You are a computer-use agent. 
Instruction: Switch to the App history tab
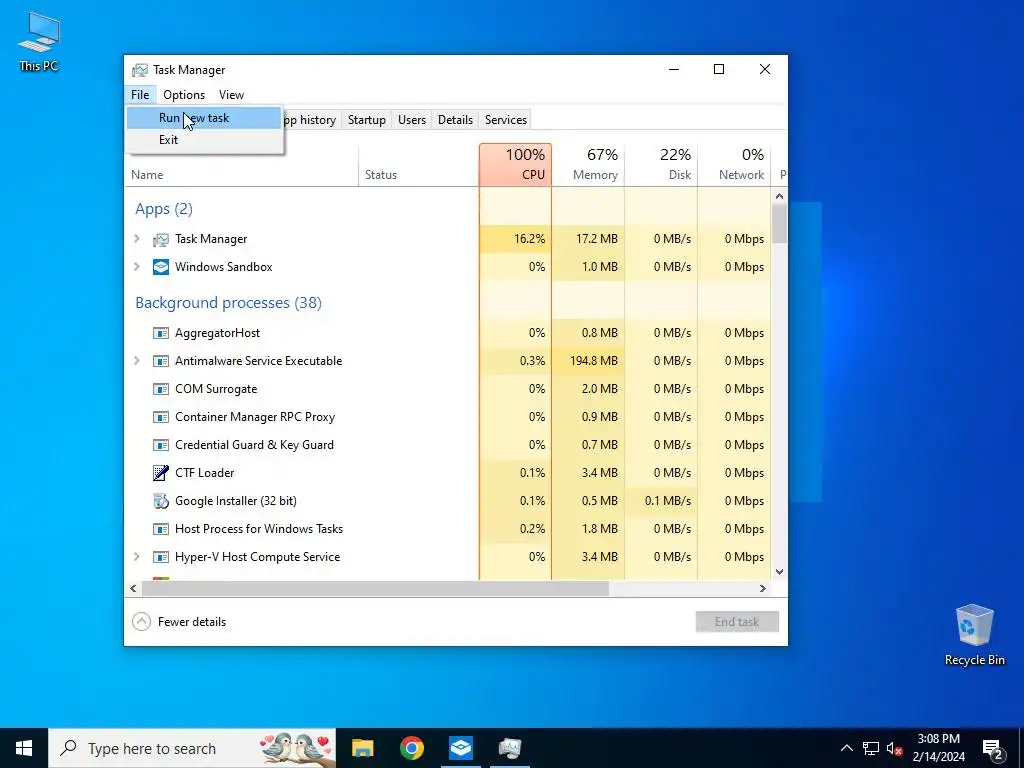tap(310, 120)
